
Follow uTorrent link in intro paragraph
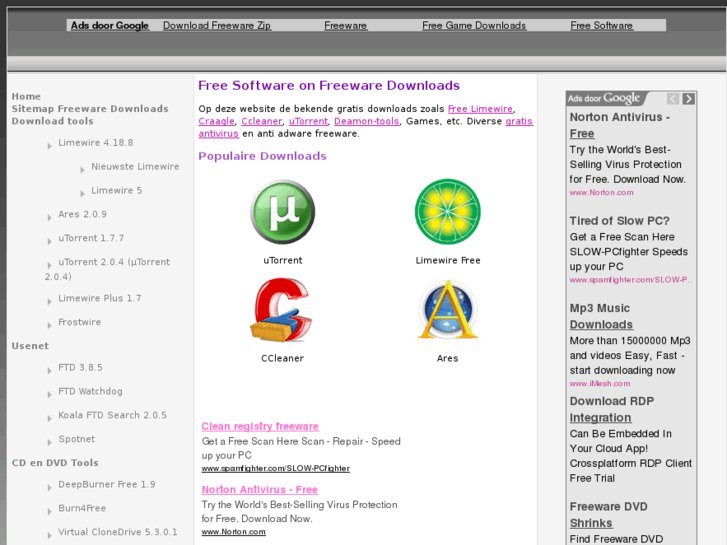click(x=308, y=122)
